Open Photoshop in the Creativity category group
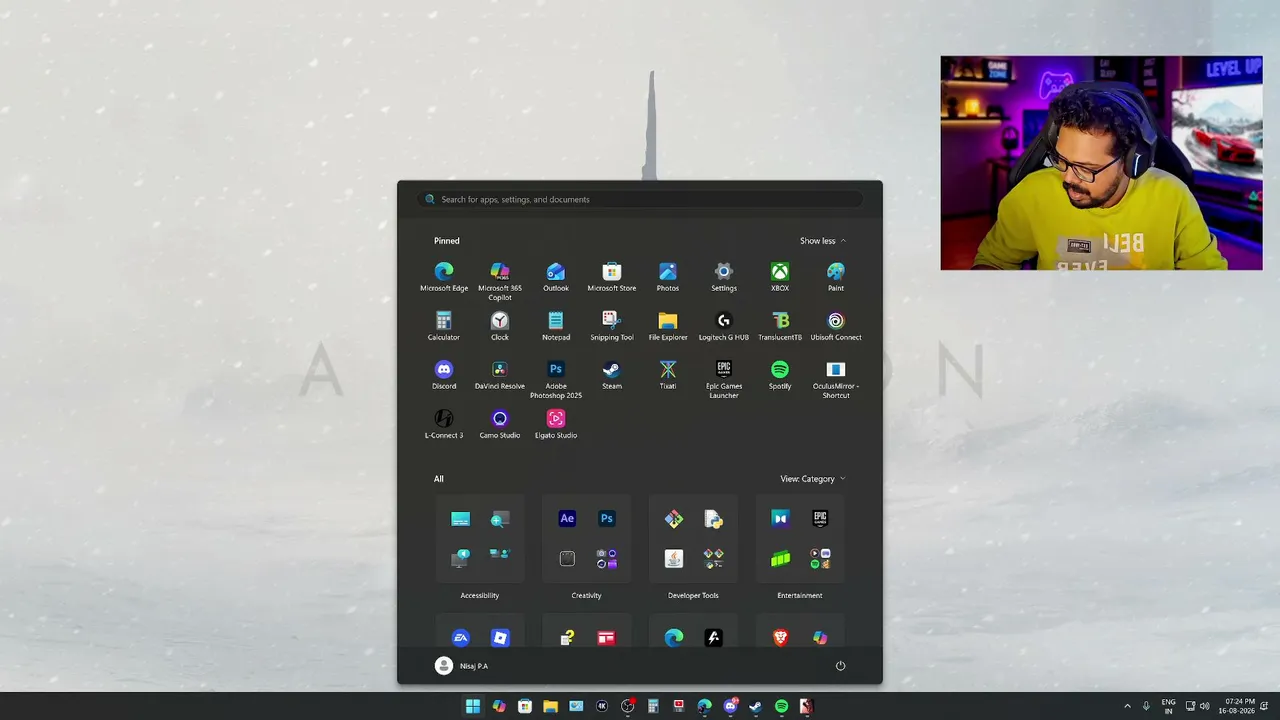 coord(606,518)
